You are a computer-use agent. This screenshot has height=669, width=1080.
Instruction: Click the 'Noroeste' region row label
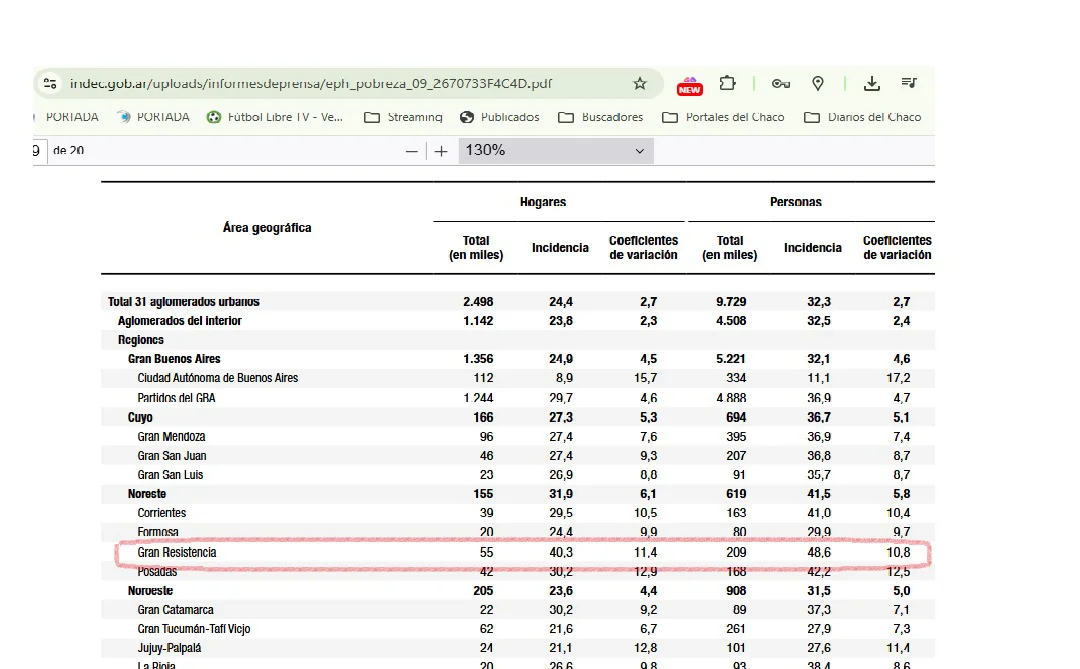point(150,591)
